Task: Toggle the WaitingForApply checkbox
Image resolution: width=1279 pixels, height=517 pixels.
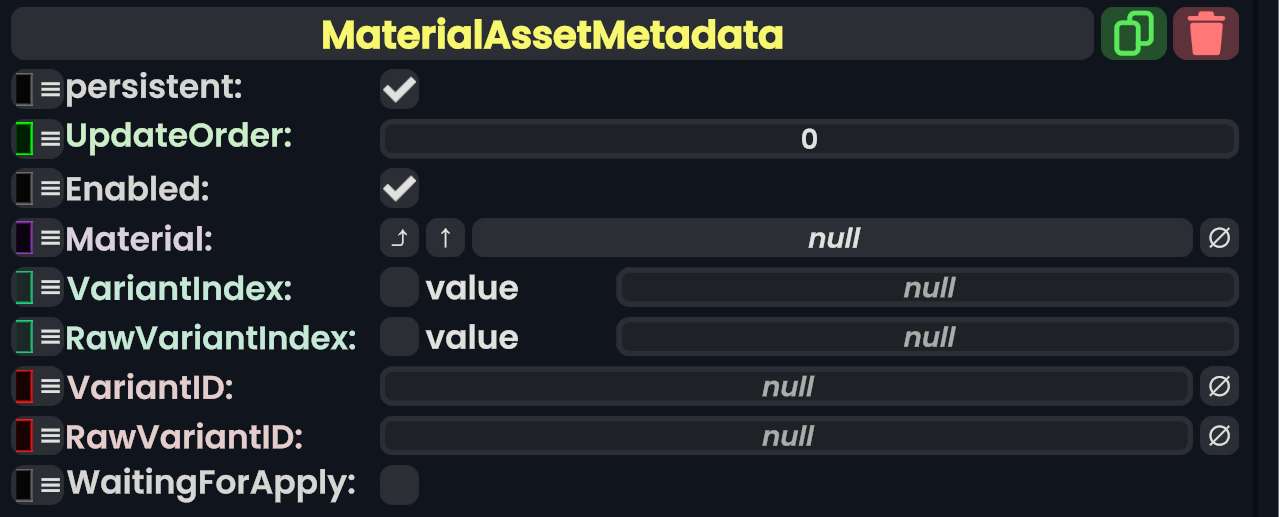Action: pos(399,485)
